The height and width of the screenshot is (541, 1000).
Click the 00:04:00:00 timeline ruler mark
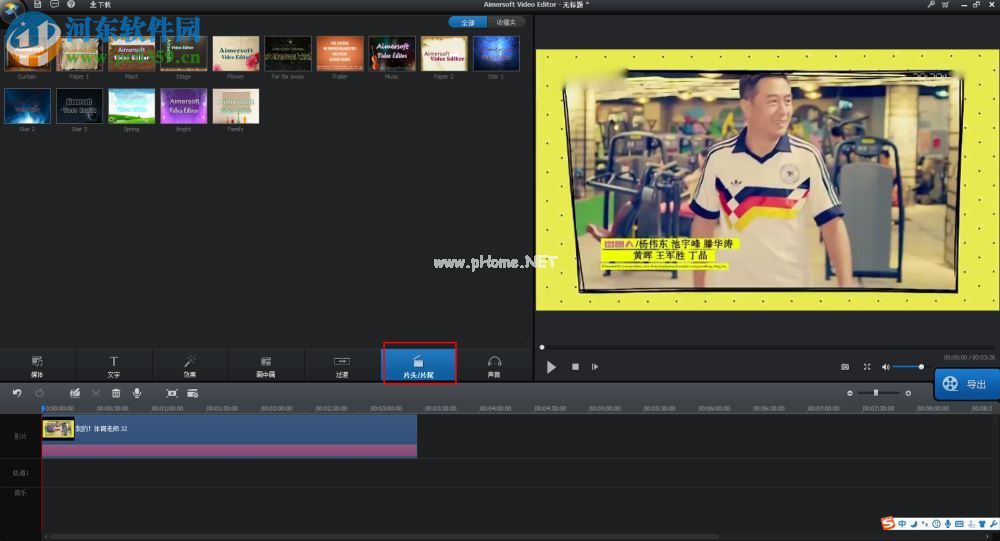(496, 408)
